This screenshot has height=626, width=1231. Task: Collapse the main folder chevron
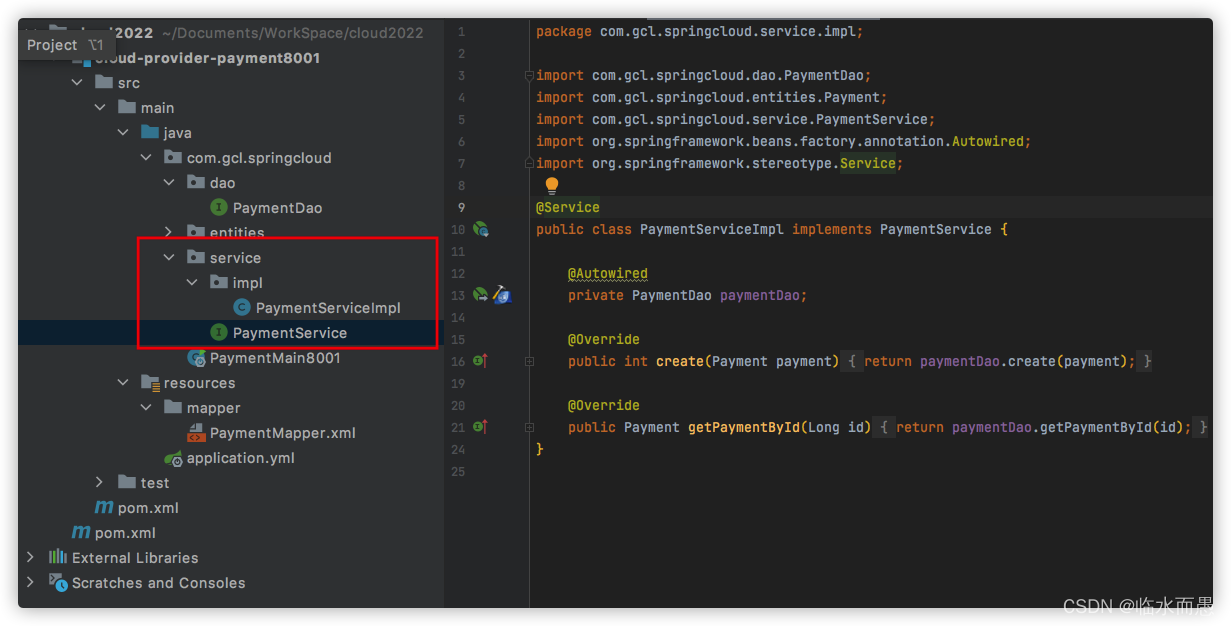click(100, 108)
